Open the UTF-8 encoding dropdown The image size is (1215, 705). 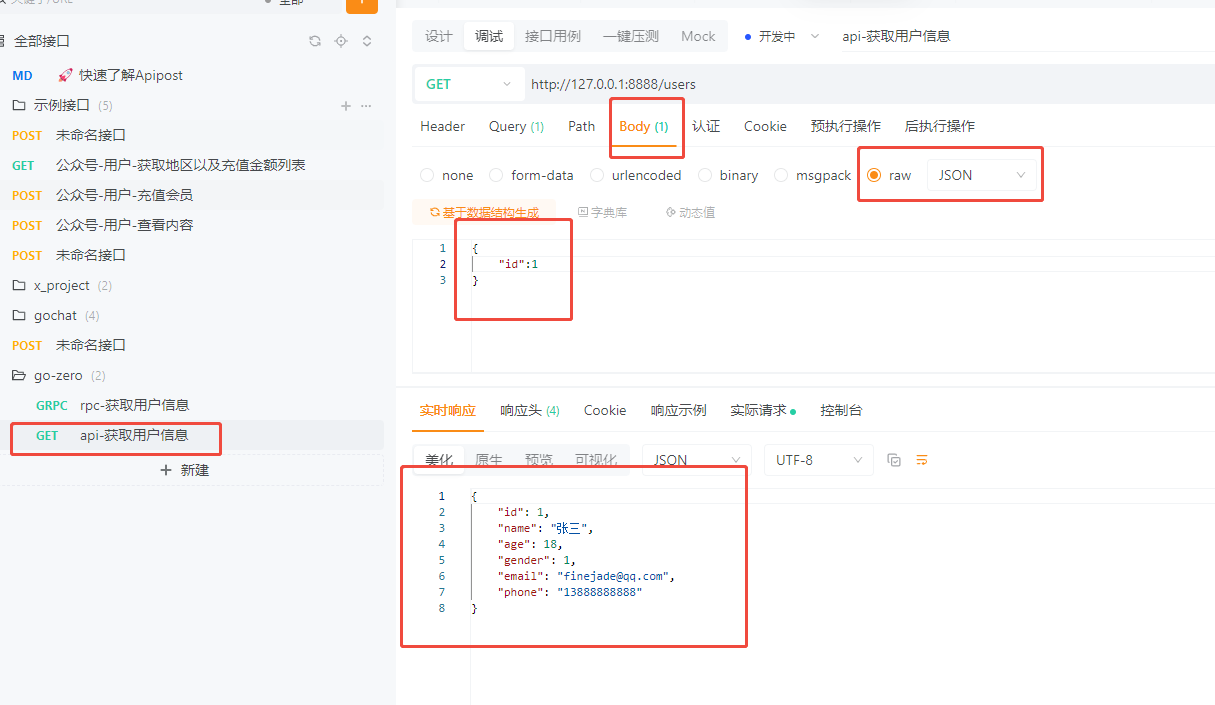click(x=819, y=460)
